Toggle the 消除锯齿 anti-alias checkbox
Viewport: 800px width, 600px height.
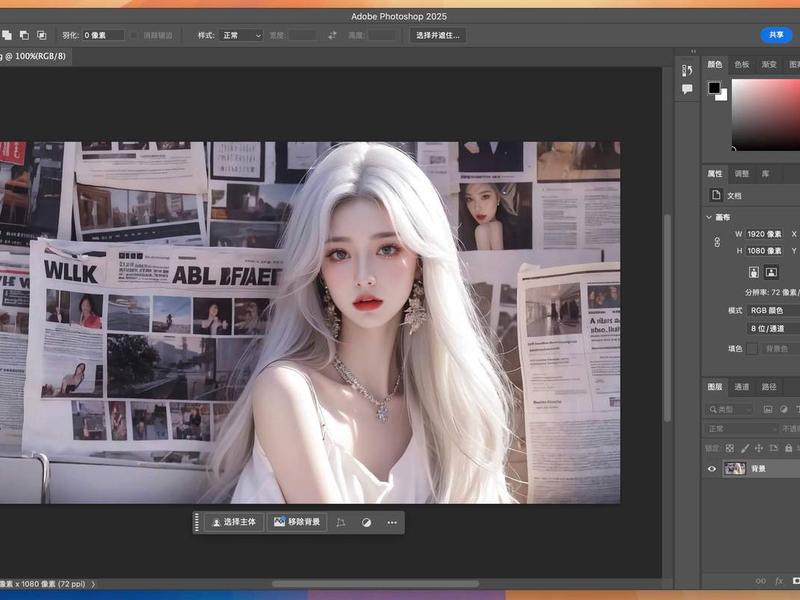point(134,35)
